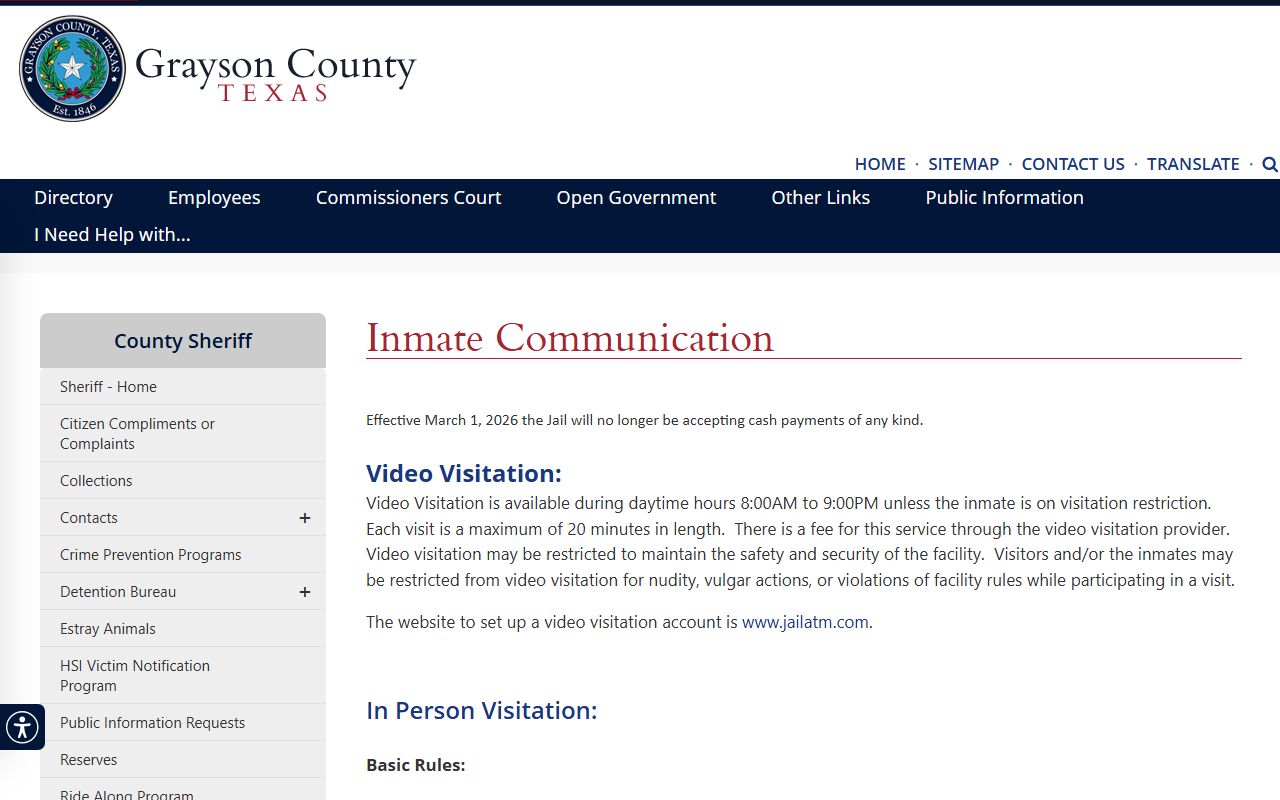The image size is (1280, 800).
Task: Click the Inmate Communication page heading
Action: (x=570, y=338)
